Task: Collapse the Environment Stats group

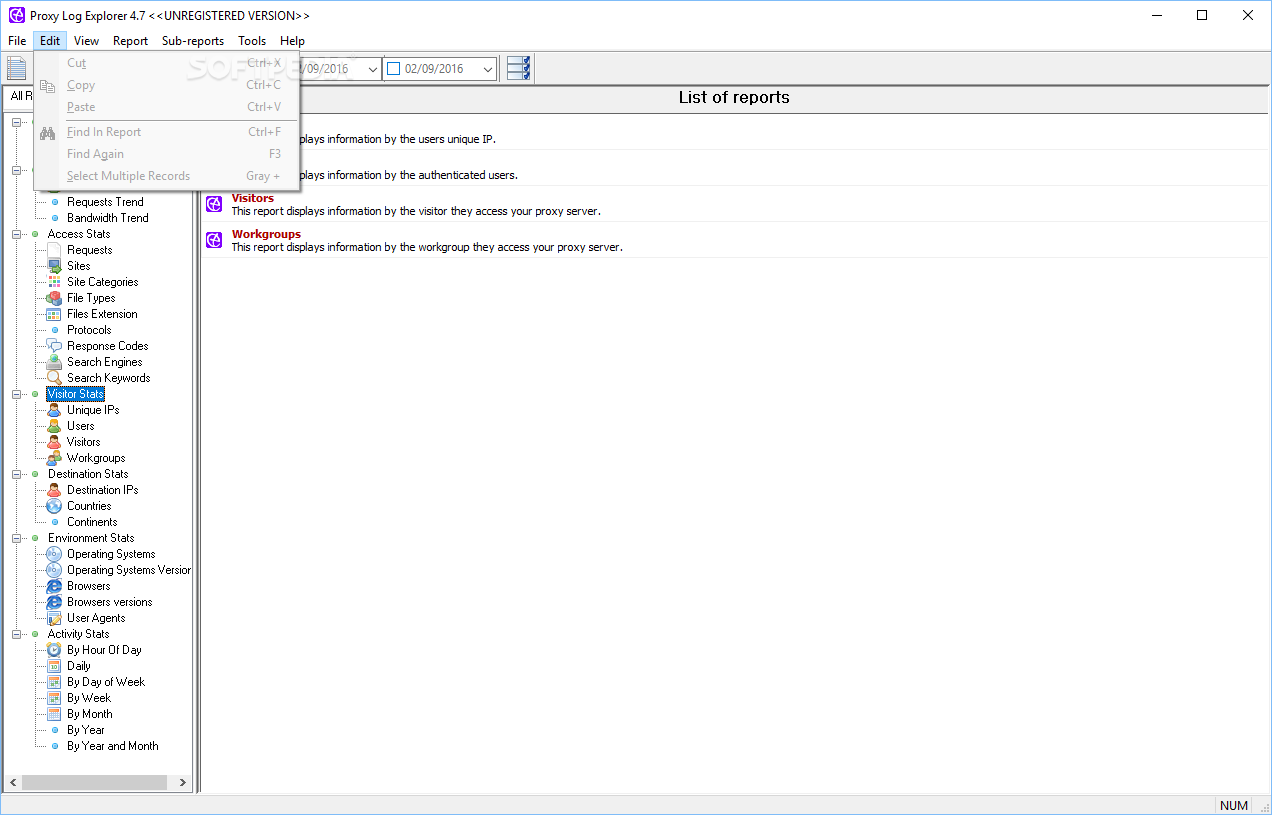Action: coord(17,538)
